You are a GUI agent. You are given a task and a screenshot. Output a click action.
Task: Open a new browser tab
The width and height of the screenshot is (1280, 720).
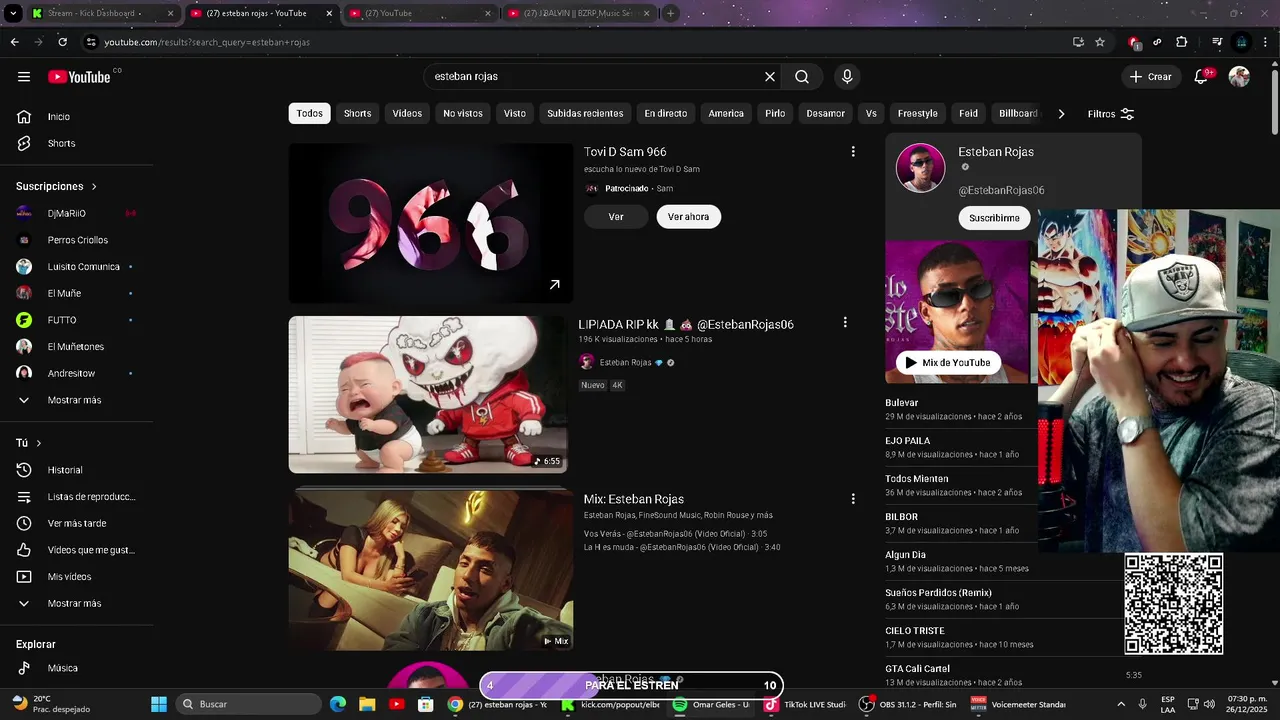[x=671, y=13]
